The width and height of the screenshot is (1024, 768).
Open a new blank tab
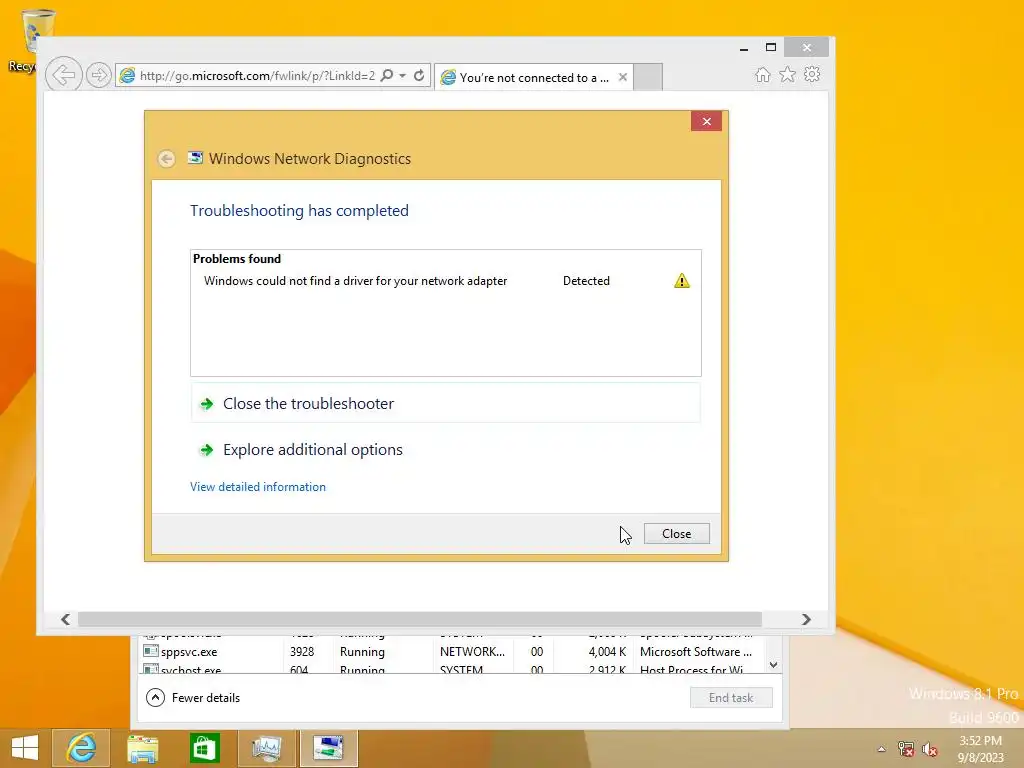pyautogui.click(x=648, y=77)
